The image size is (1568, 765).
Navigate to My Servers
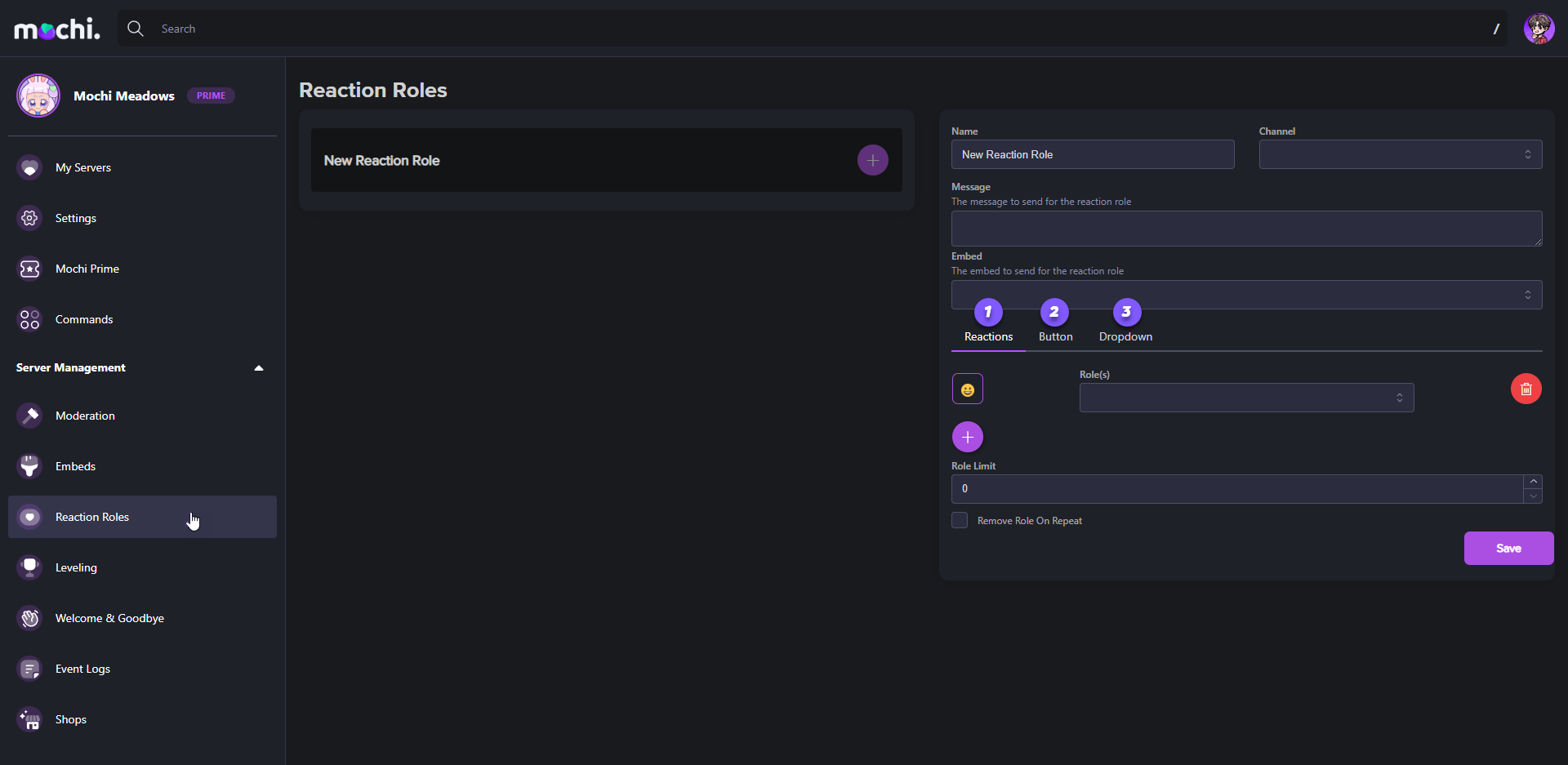point(82,167)
